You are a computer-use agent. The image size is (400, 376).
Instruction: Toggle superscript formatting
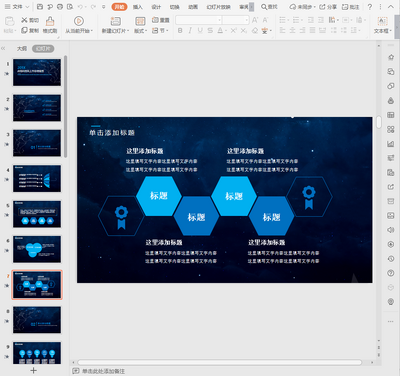(x=234, y=31)
